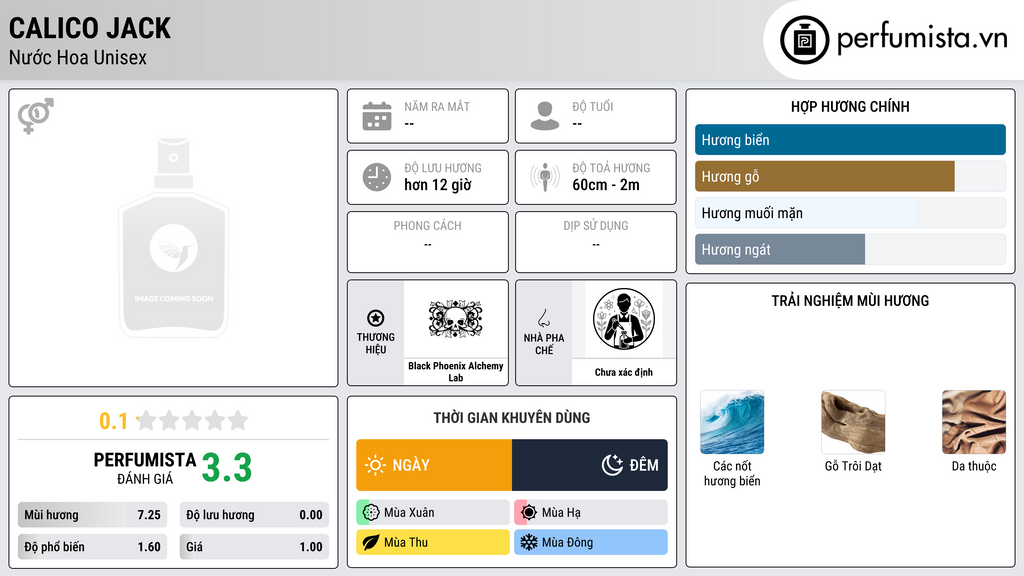Click the perfumista.vn perfume bottle logo
1024x576 pixels.
805,40
